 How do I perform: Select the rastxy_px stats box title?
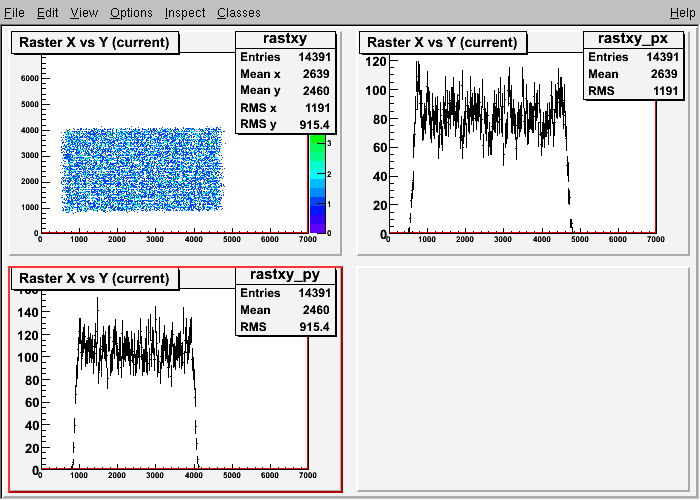(x=633, y=39)
